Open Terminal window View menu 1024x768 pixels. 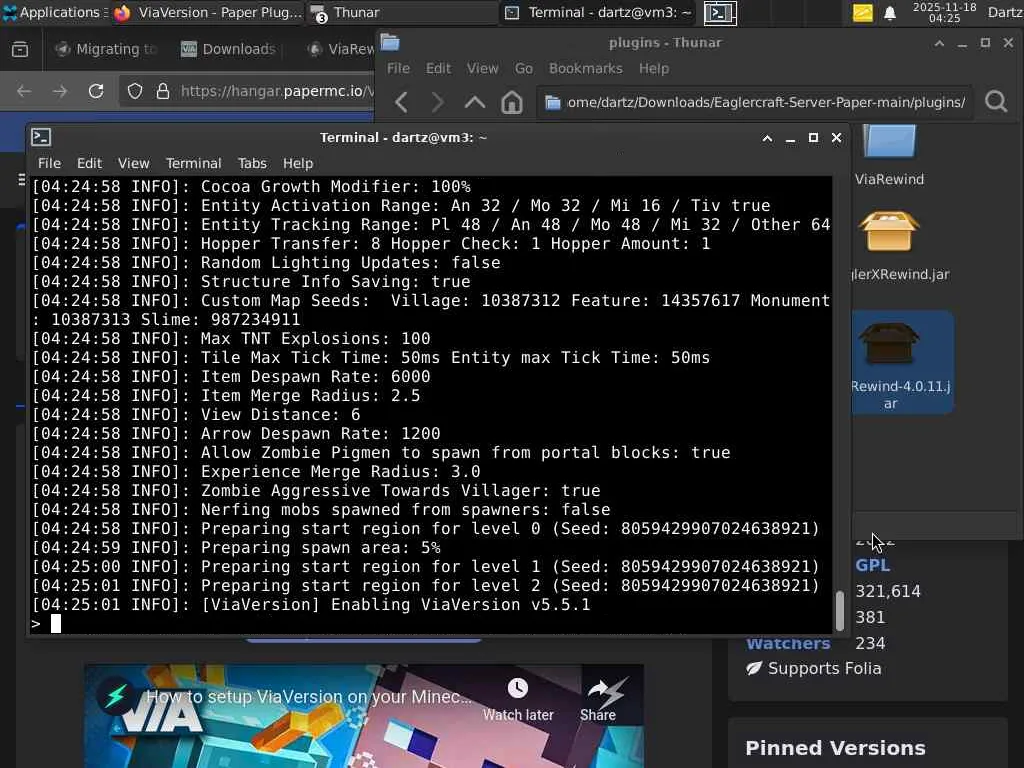click(134, 163)
